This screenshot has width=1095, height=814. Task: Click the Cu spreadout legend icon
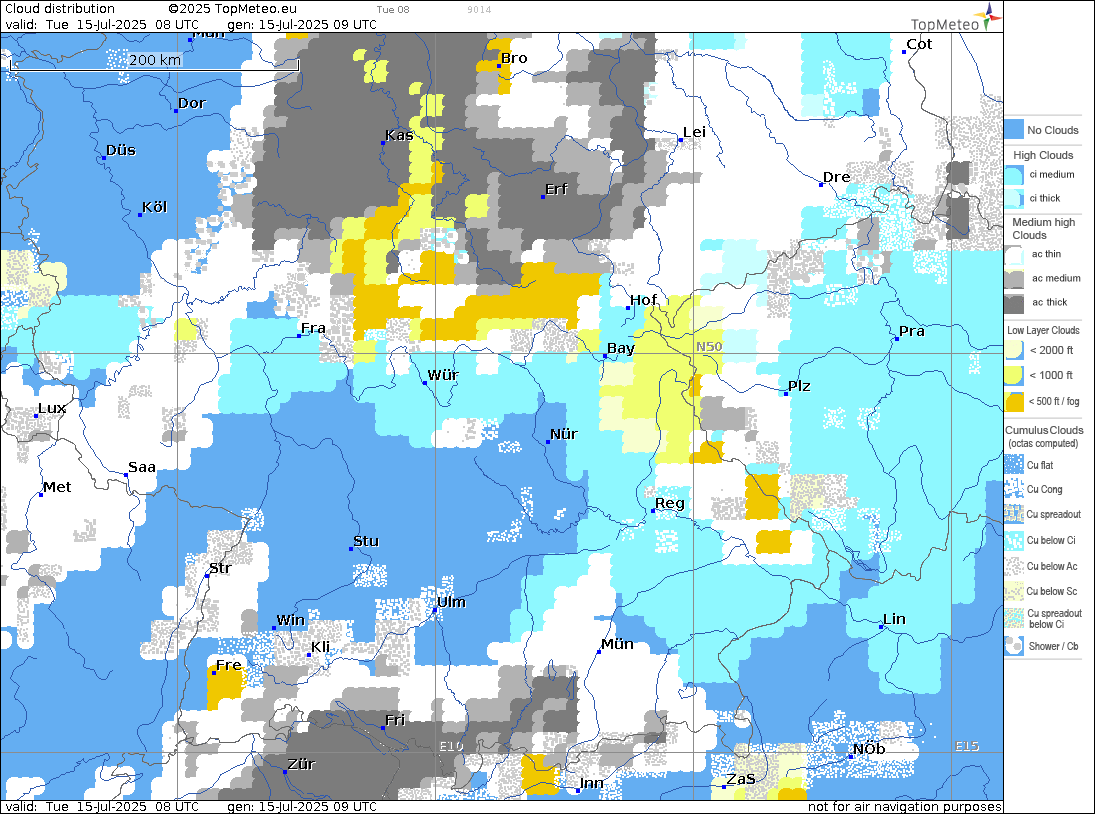1014,515
